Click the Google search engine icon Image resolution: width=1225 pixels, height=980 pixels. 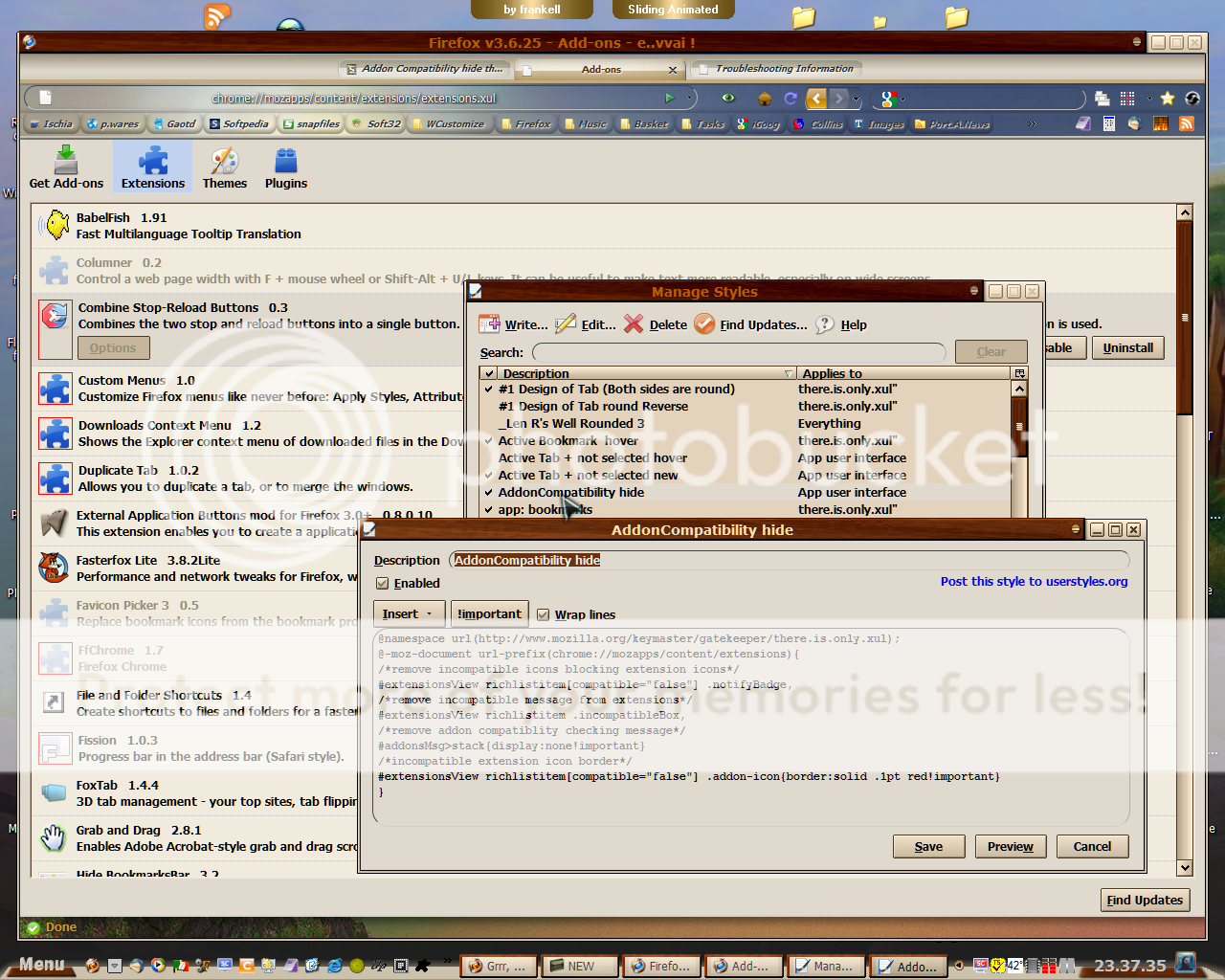[888, 98]
